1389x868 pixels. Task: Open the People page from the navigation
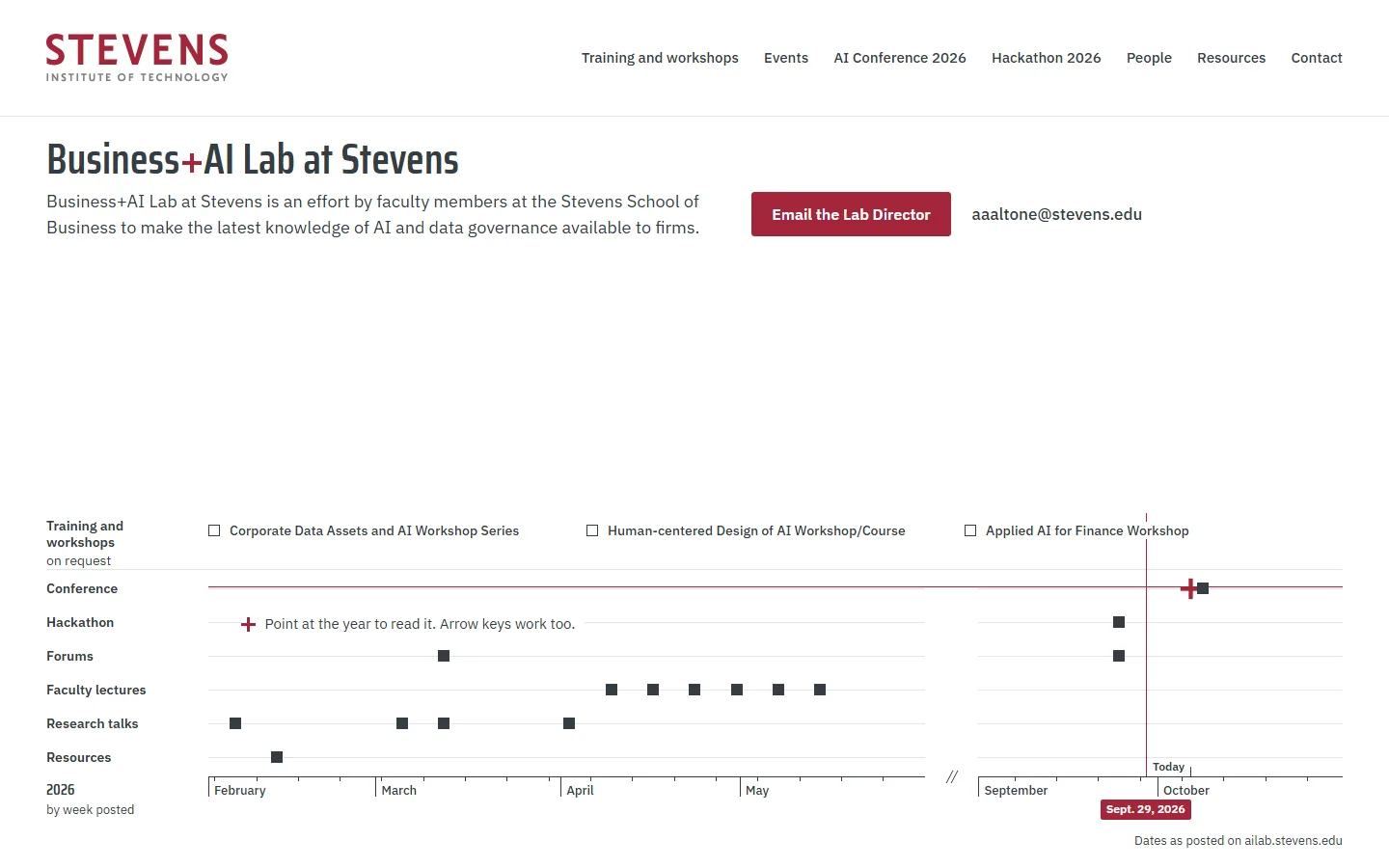click(1149, 58)
